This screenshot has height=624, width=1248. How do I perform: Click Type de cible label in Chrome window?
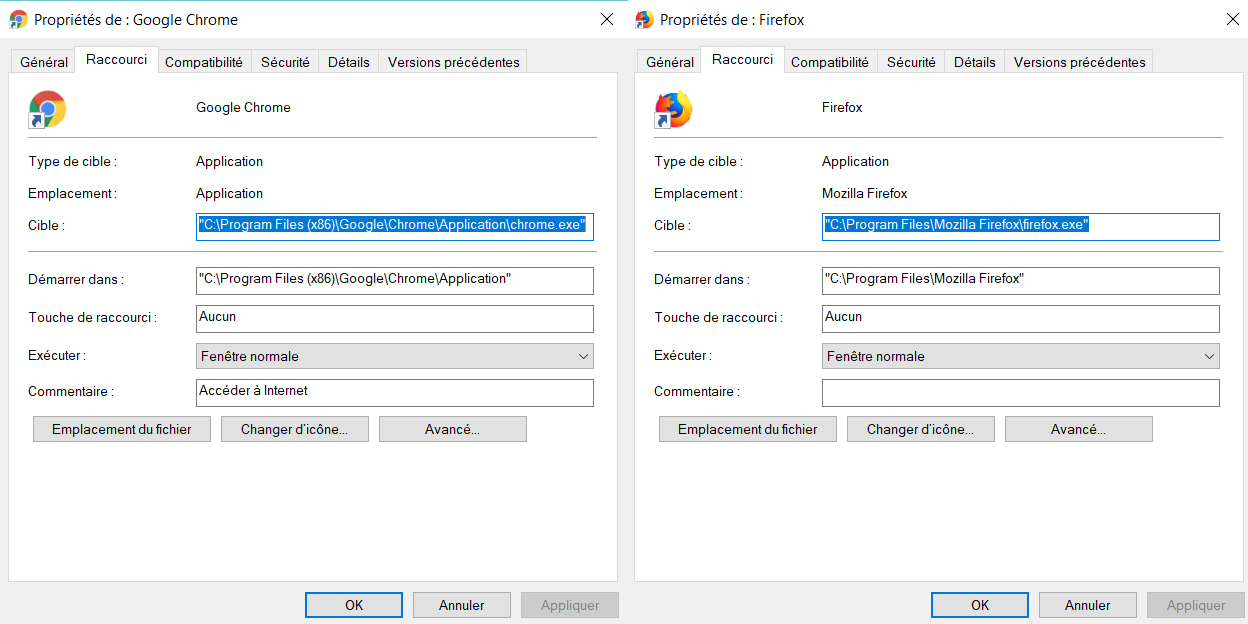click(x=72, y=161)
